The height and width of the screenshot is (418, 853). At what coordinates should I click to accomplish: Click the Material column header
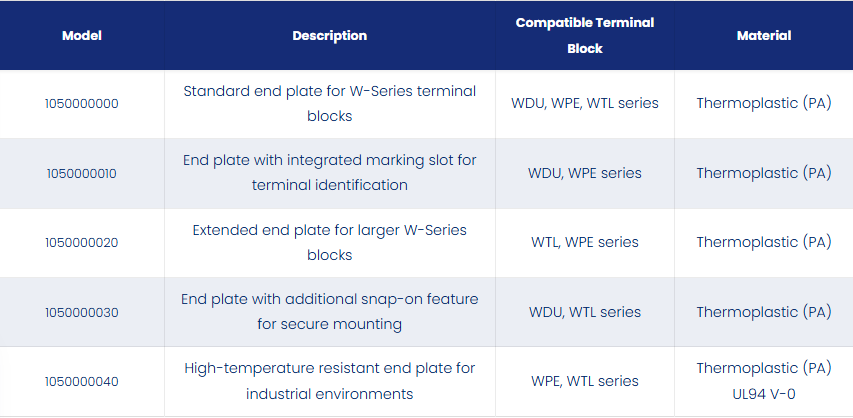(x=764, y=35)
